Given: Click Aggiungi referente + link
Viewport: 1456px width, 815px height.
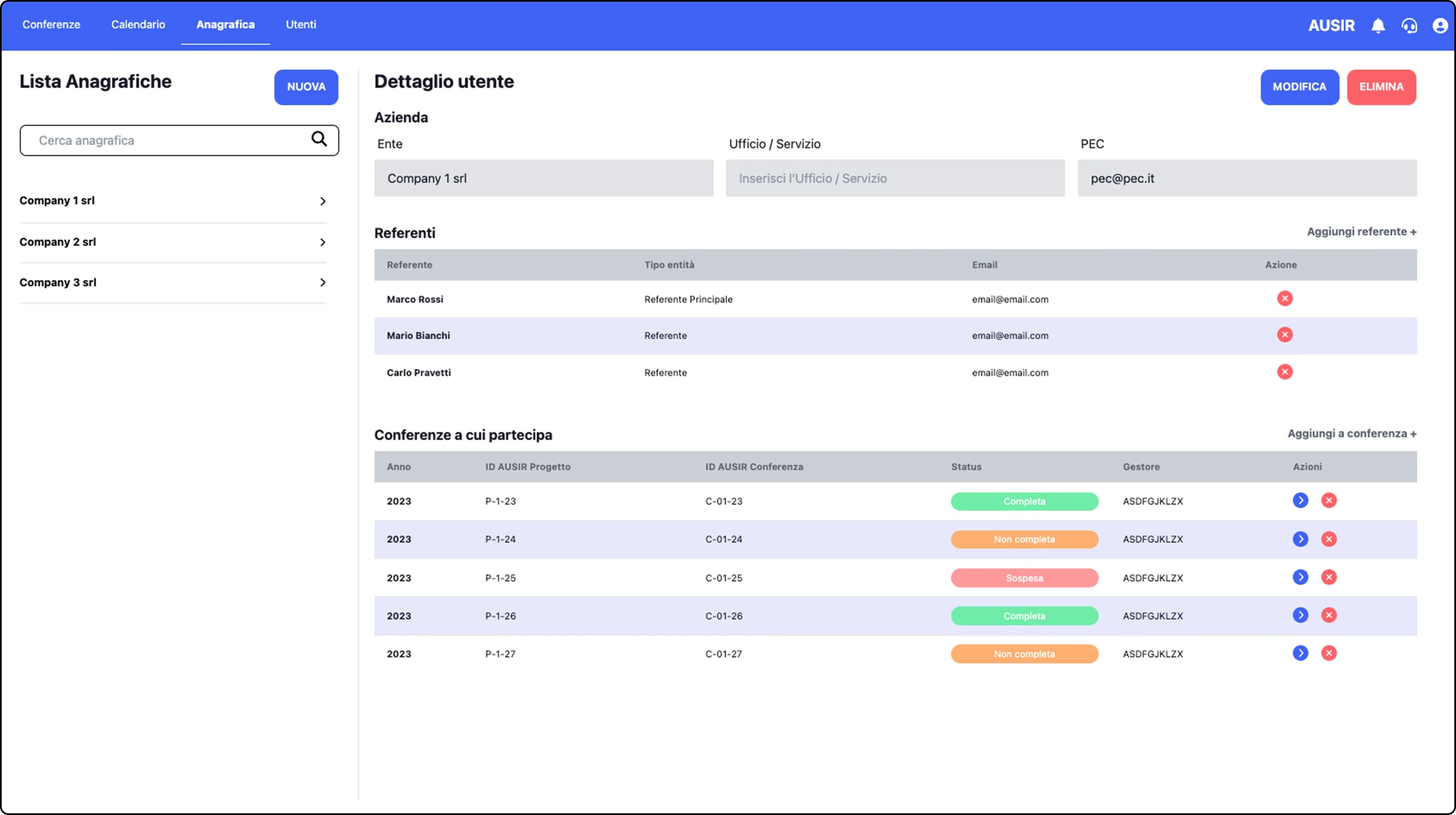Looking at the screenshot, I should pyautogui.click(x=1361, y=232).
